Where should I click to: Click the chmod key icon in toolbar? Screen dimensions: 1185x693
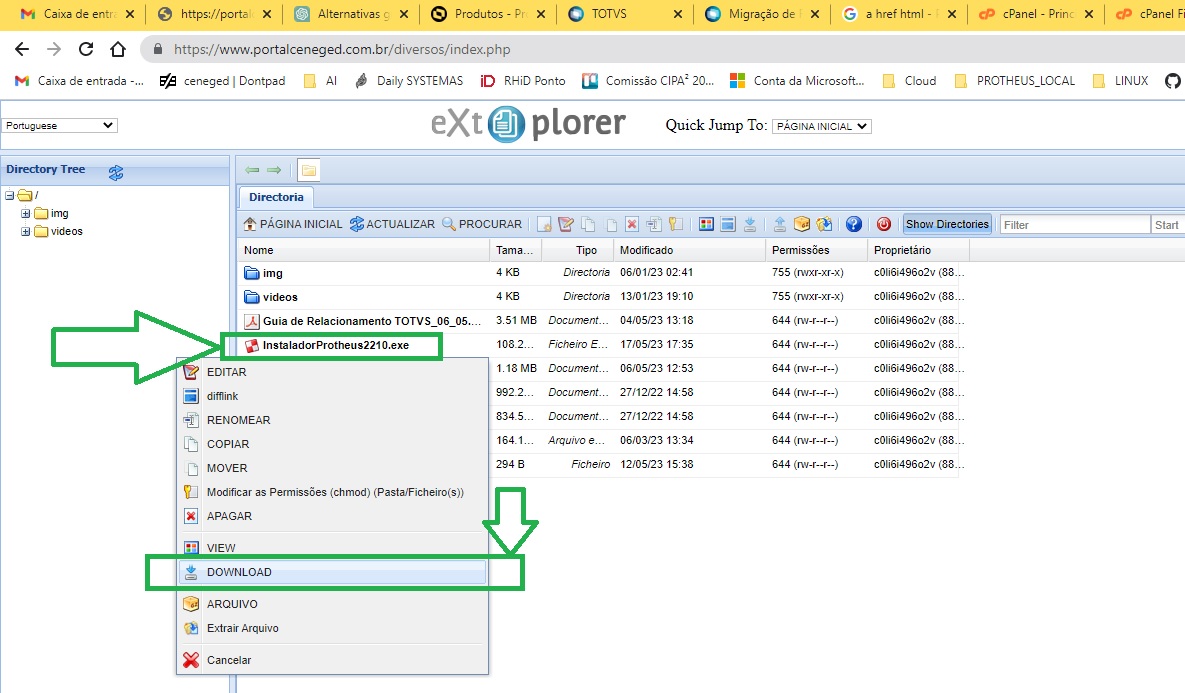coord(675,224)
